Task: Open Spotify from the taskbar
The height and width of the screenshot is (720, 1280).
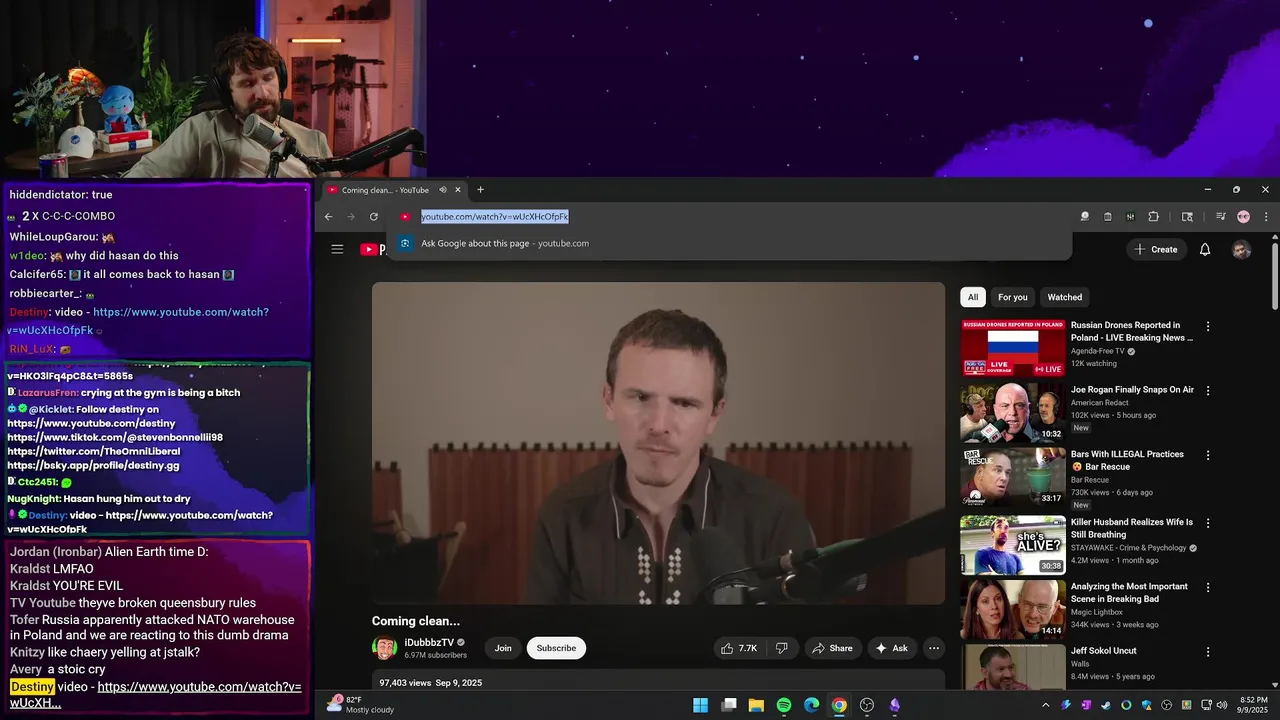Action: [784, 705]
